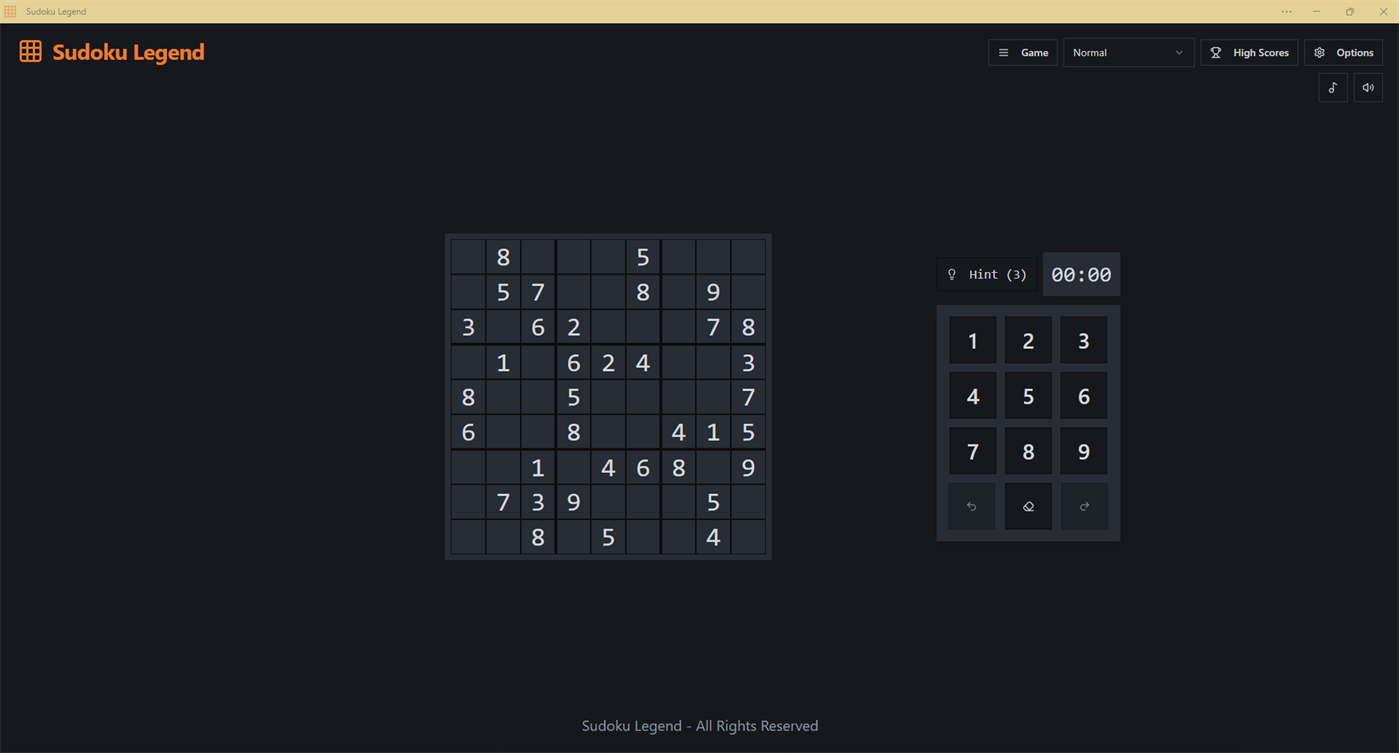
Task: Select number 1 on the number pad
Action: pos(971,340)
